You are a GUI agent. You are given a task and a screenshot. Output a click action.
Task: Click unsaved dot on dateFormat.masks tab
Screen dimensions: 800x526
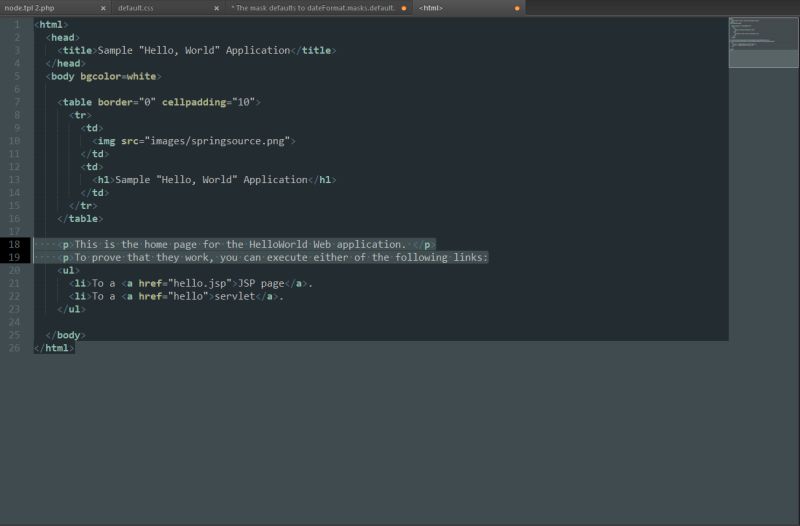click(x=404, y=8)
